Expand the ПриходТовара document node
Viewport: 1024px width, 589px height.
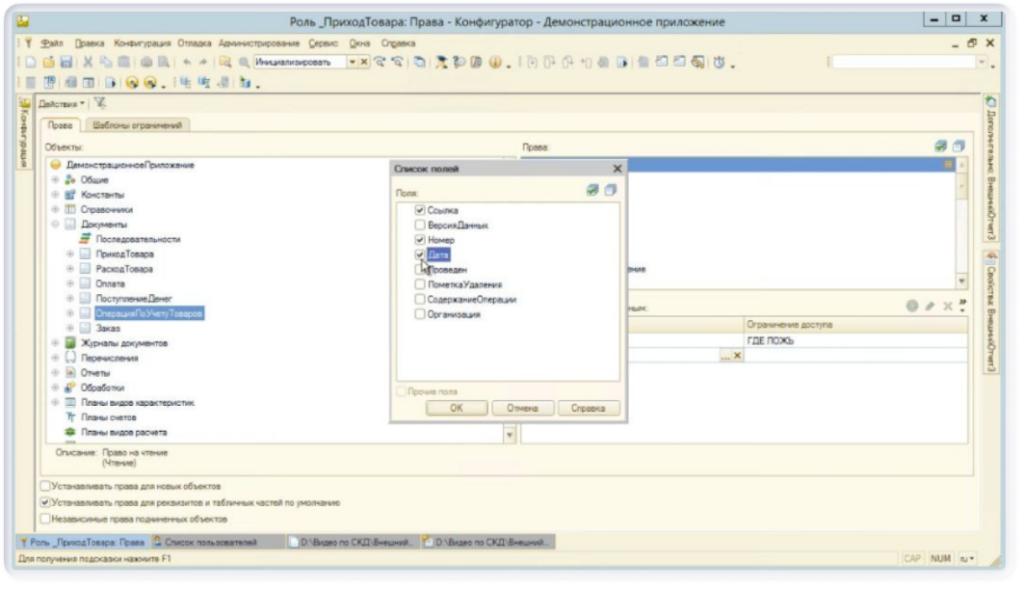point(70,254)
